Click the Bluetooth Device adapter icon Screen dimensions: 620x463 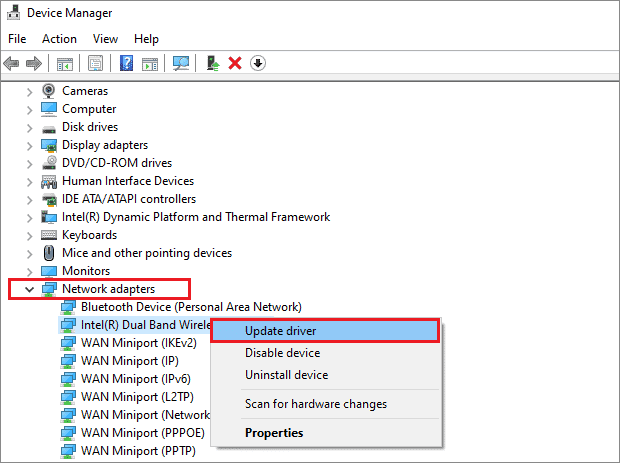tap(68, 307)
